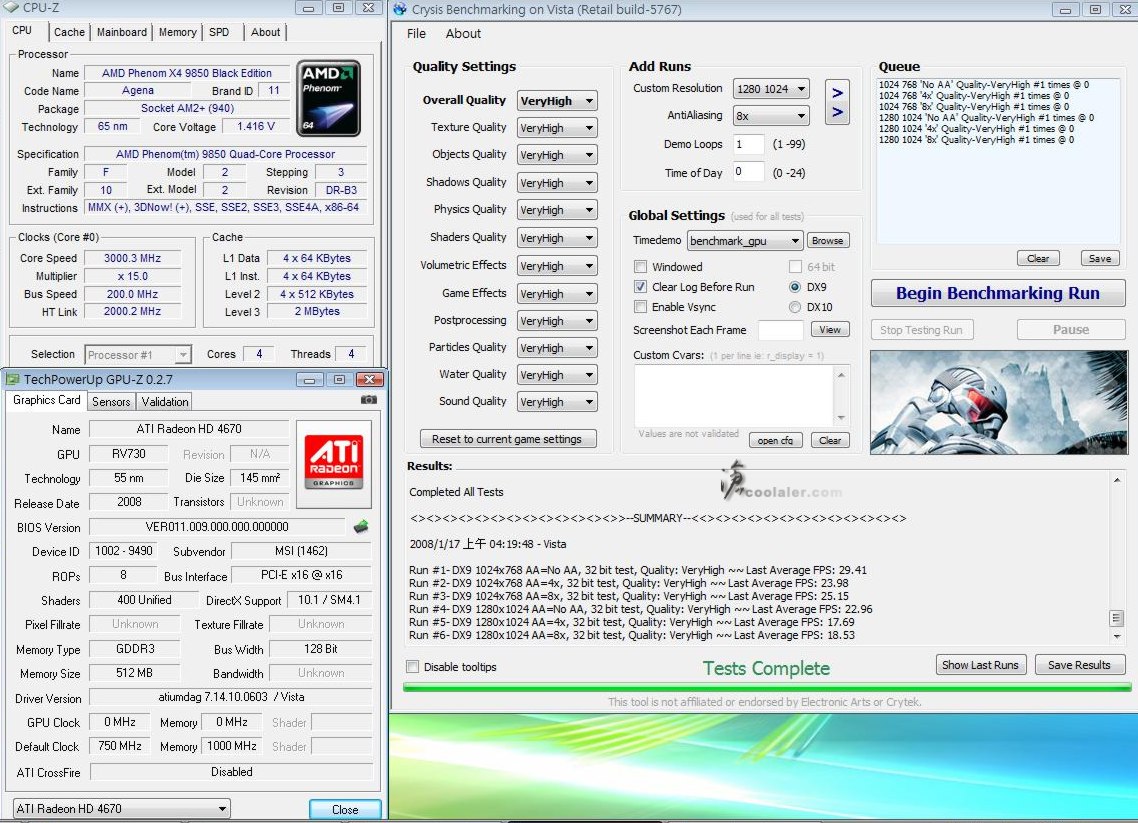This screenshot has width=1138, height=823.
Task: Open the Game Effects dropdown
Action: (x=557, y=293)
